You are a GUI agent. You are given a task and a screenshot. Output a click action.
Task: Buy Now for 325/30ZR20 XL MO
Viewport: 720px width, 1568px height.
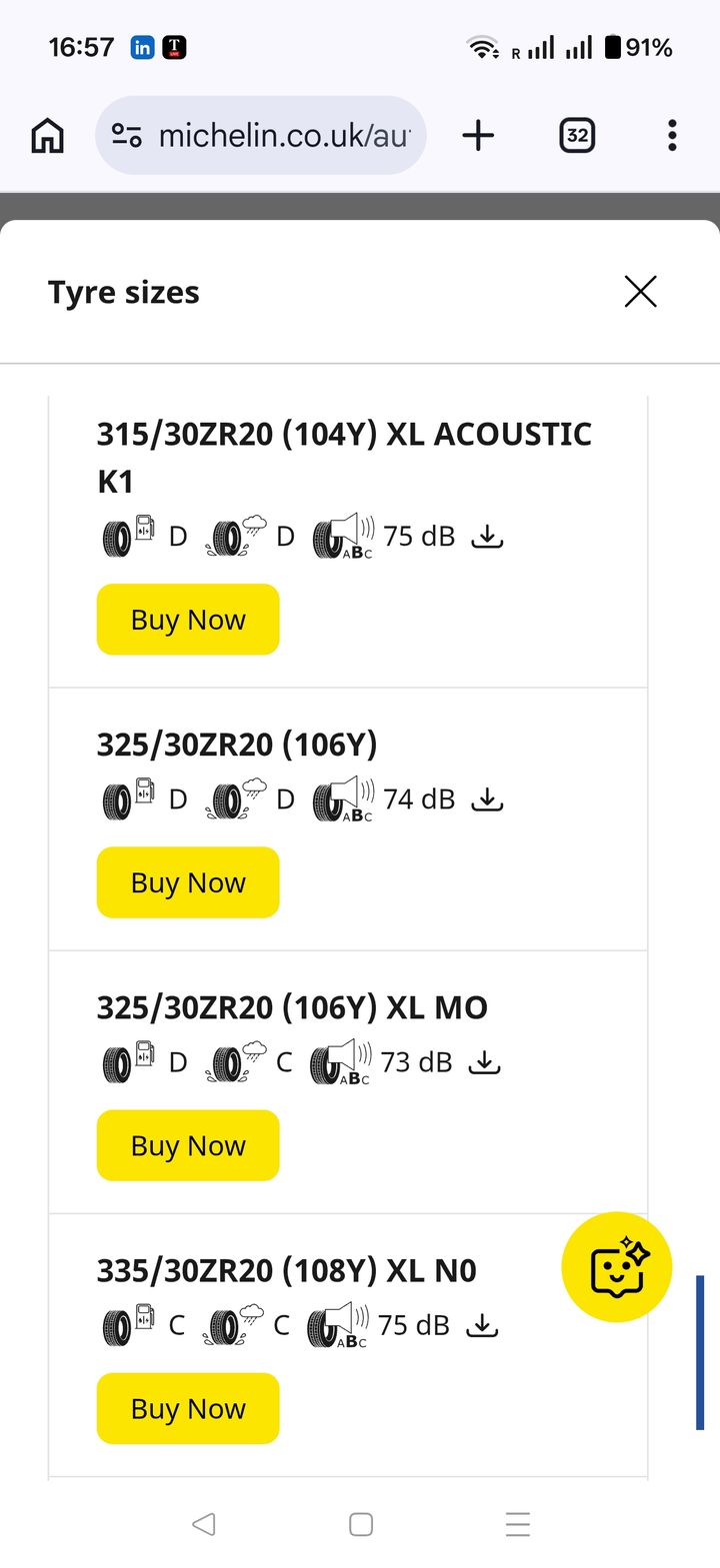(188, 1145)
